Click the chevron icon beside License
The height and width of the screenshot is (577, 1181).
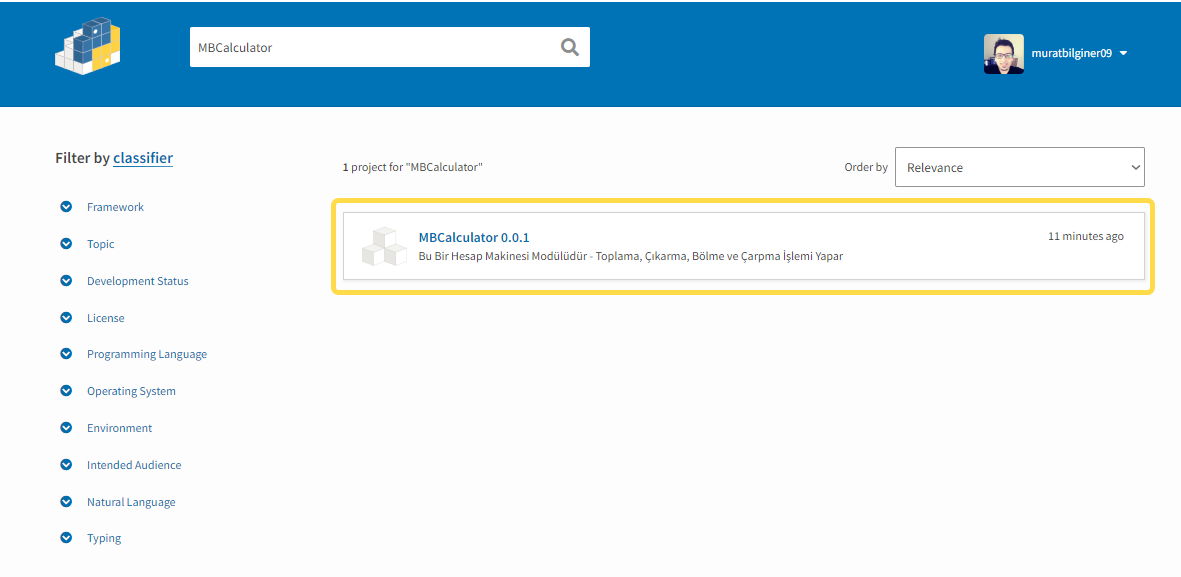click(x=66, y=317)
